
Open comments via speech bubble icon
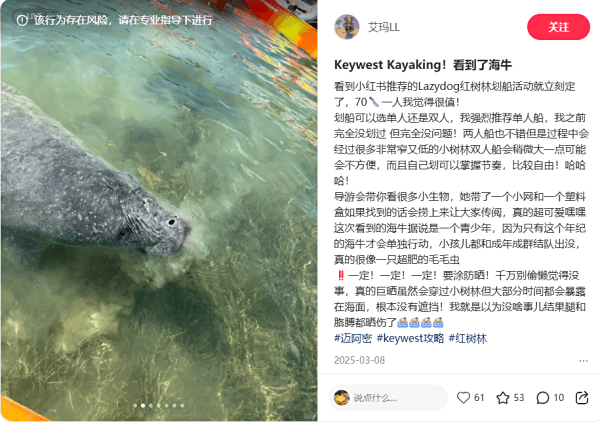[x=543, y=398]
